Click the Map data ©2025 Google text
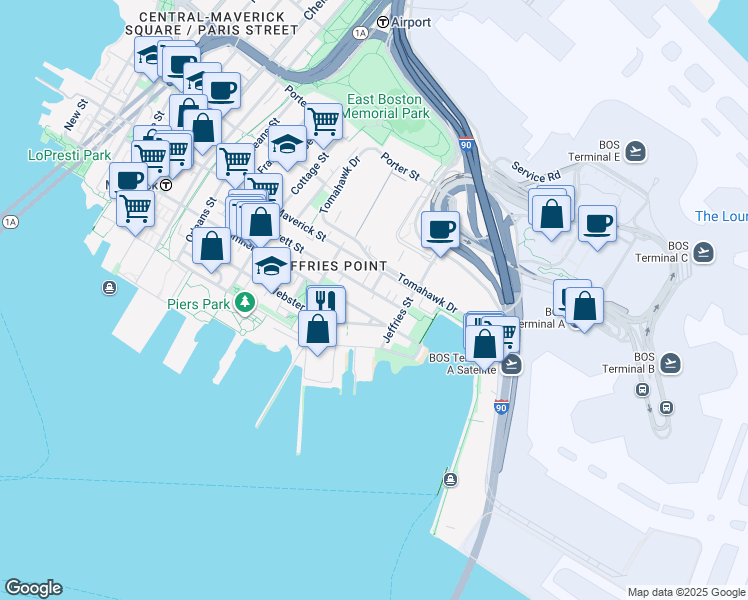Viewport: 748px width, 600px height. [686, 592]
